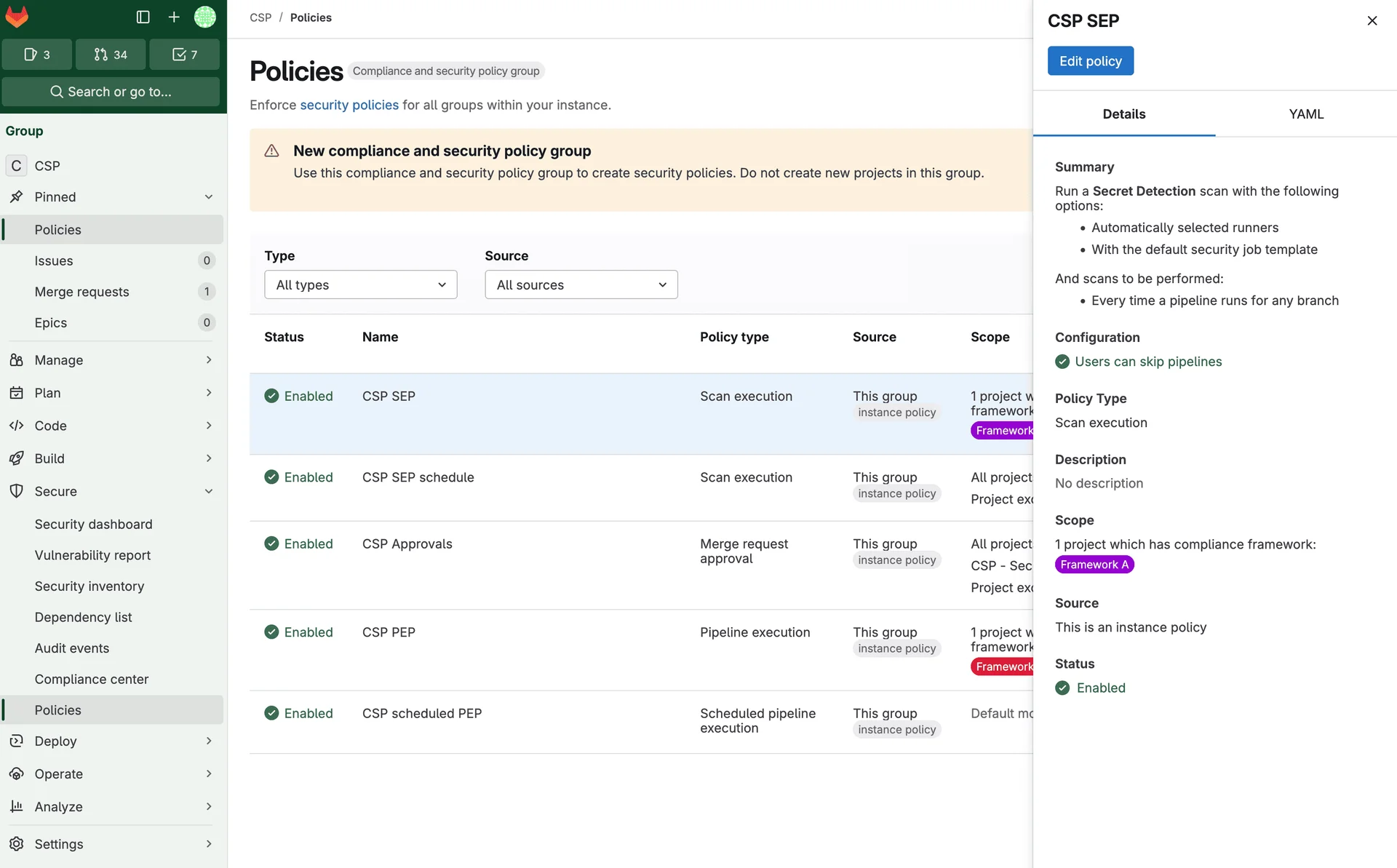Viewport: 1397px width, 868px height.
Task: Click your profile avatar
Action: coord(205,17)
